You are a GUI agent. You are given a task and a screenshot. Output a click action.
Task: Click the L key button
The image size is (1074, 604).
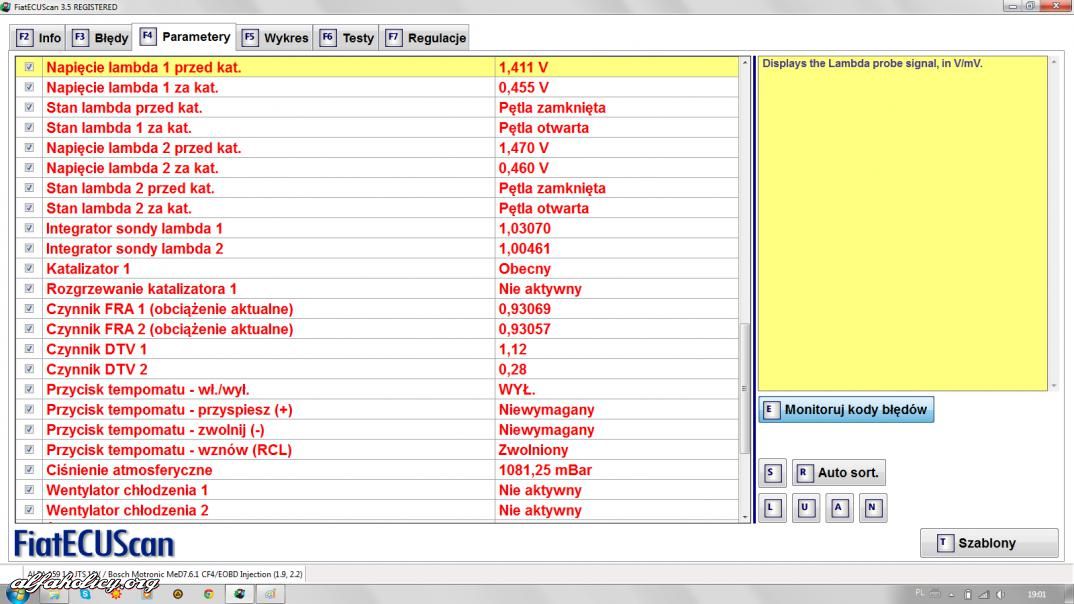771,508
